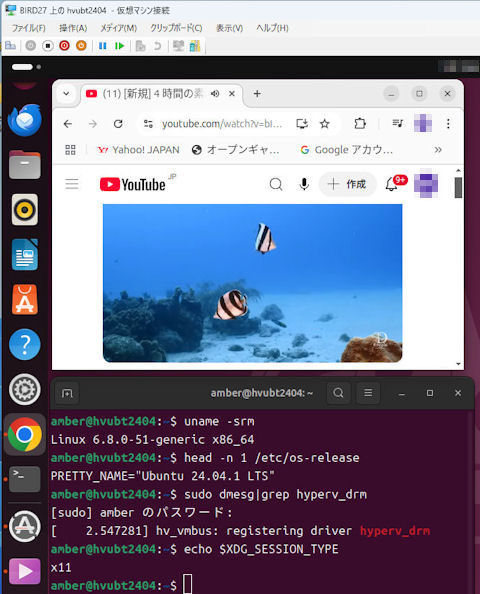Toggle the YouTube hamburger guide menu
The image size is (480, 594).
coord(72,184)
